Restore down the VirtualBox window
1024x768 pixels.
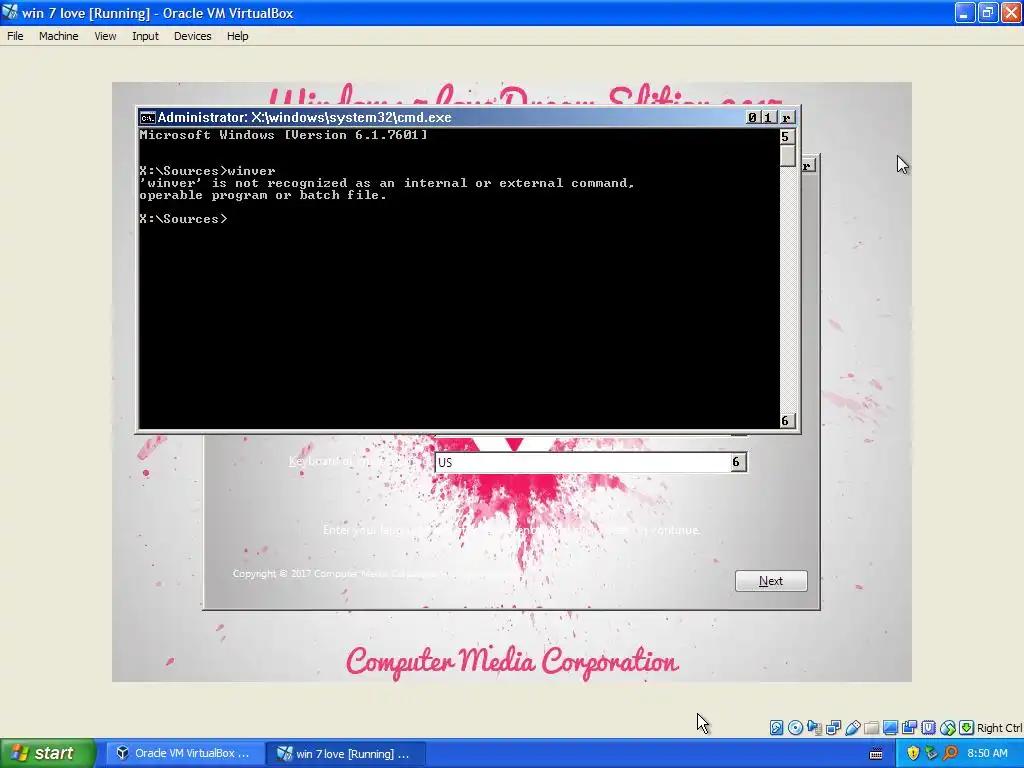(987, 12)
